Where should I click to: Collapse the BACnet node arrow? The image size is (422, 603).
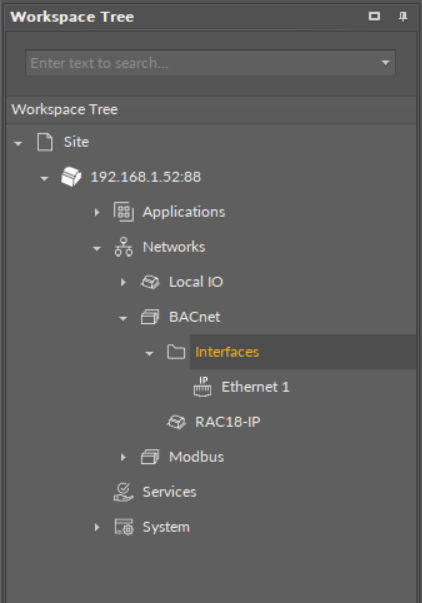click(123, 318)
